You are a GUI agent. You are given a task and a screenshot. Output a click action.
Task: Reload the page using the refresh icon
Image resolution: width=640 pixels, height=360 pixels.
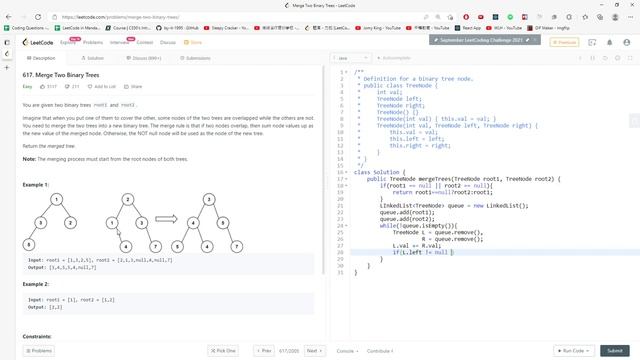coord(38,17)
